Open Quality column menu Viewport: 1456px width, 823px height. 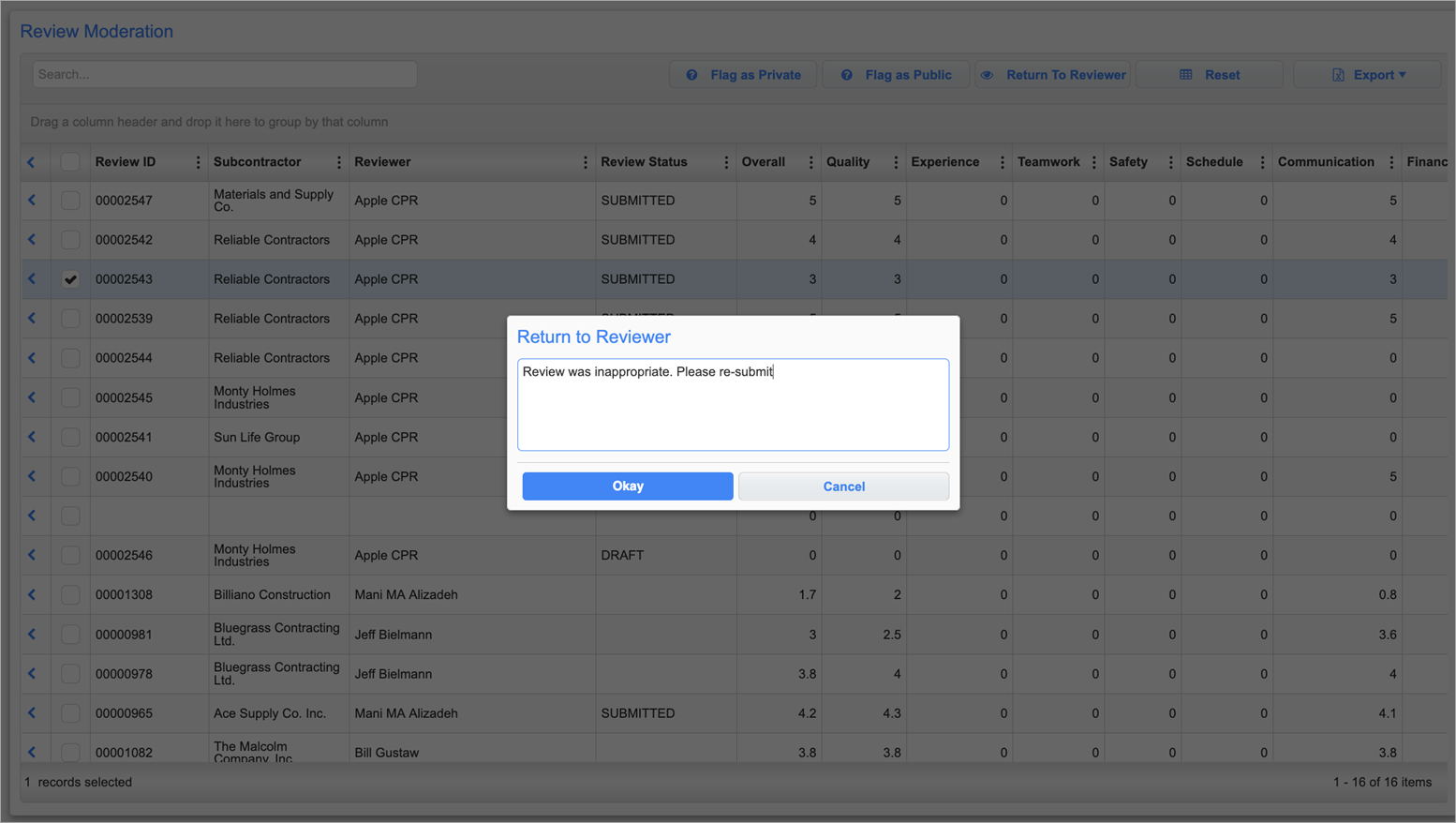pyautogui.click(x=895, y=162)
